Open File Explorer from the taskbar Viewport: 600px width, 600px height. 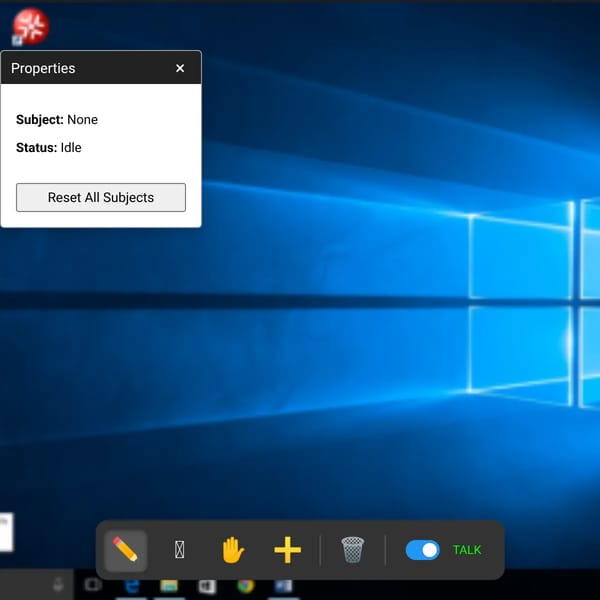pos(169,585)
